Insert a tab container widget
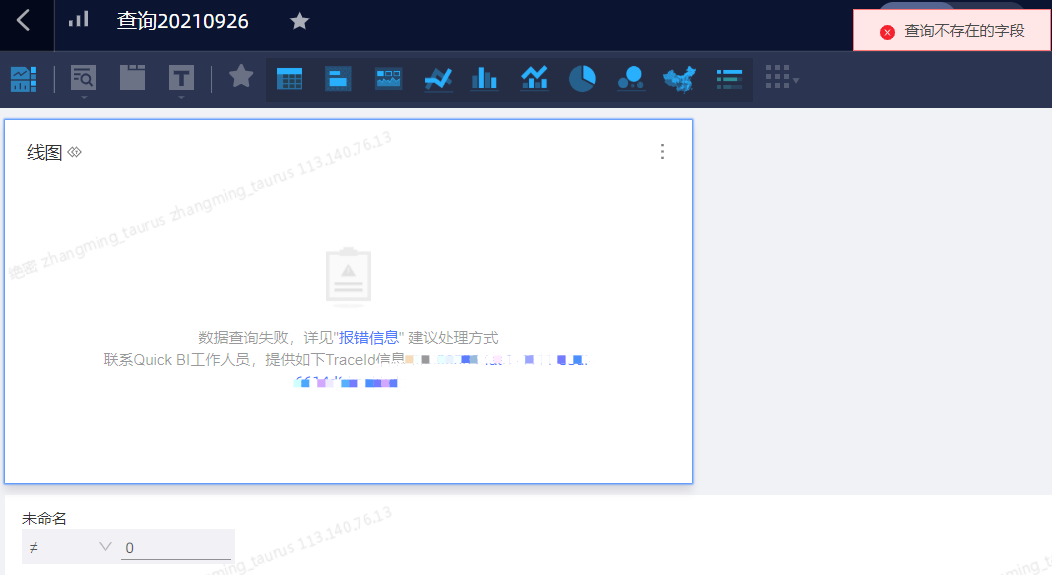Image resolution: width=1052 pixels, height=575 pixels. 132,78
